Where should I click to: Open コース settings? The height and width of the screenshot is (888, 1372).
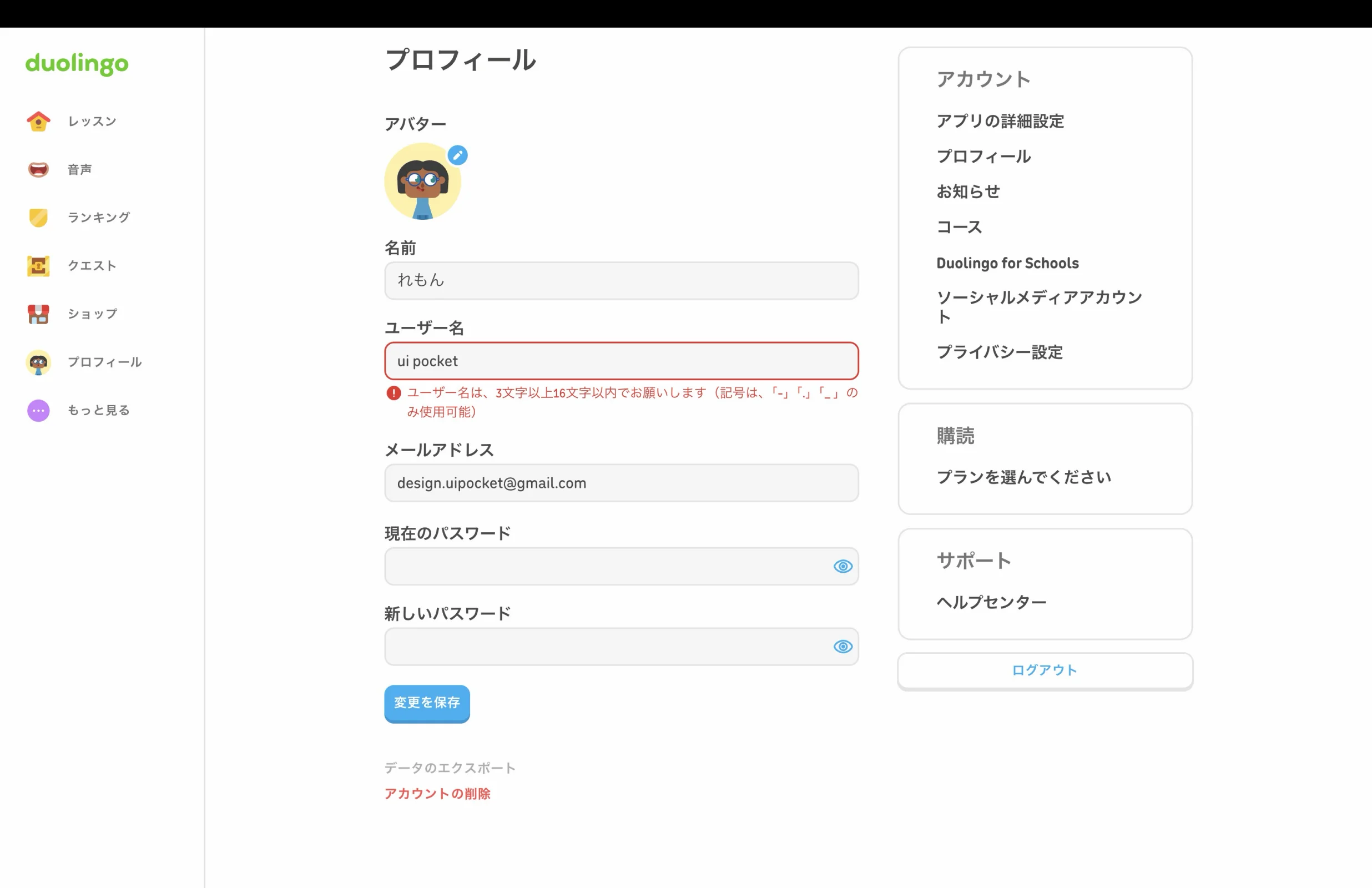959,227
